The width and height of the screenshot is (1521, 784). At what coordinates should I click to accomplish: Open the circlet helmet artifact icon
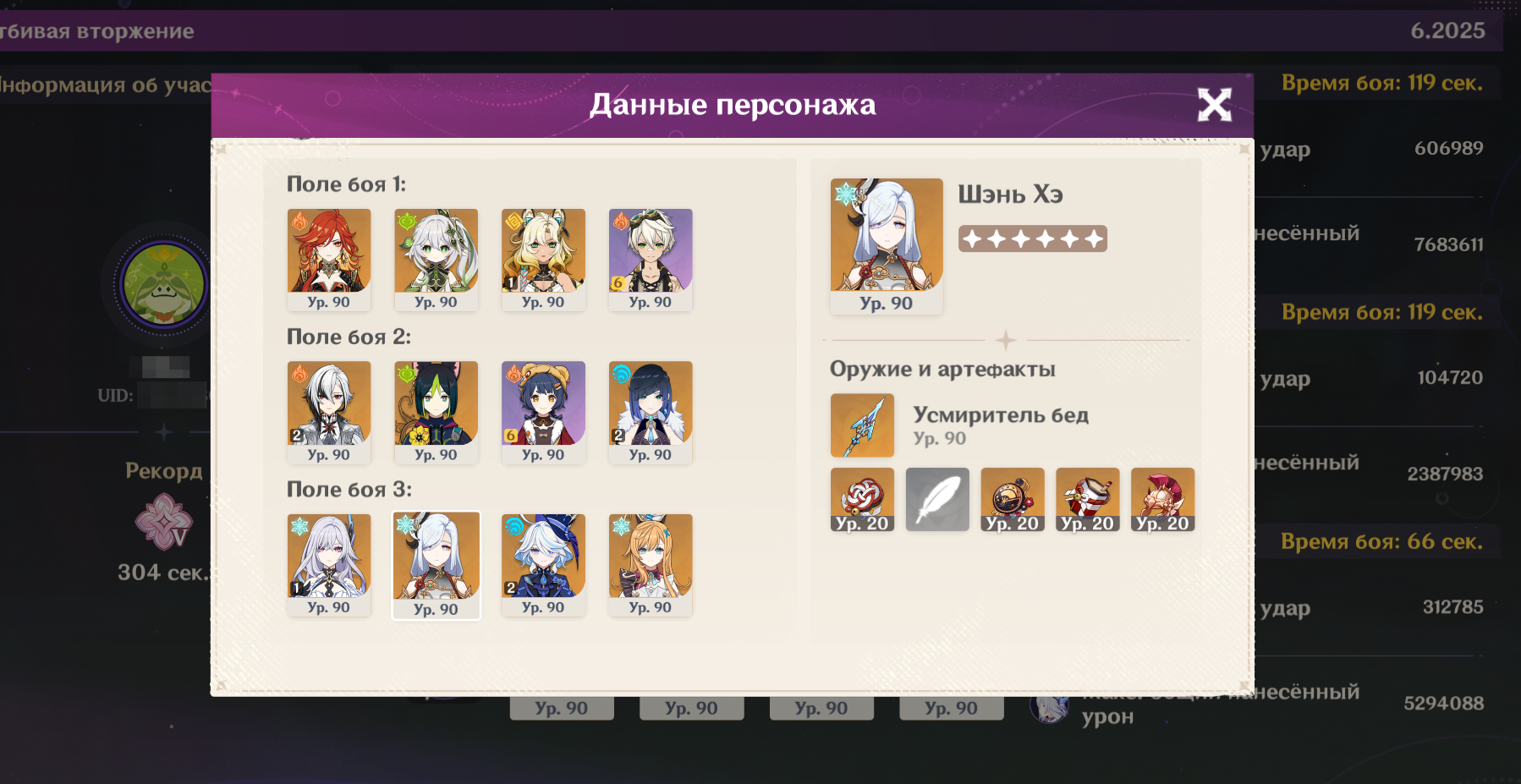1163,500
